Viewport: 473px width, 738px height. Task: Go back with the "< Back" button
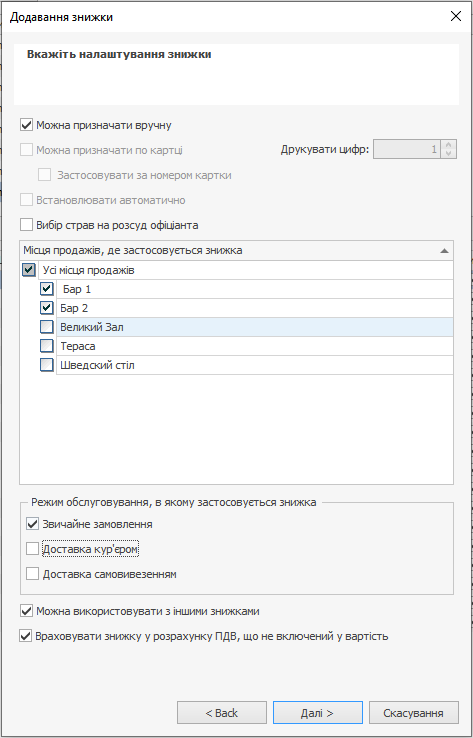click(222, 713)
